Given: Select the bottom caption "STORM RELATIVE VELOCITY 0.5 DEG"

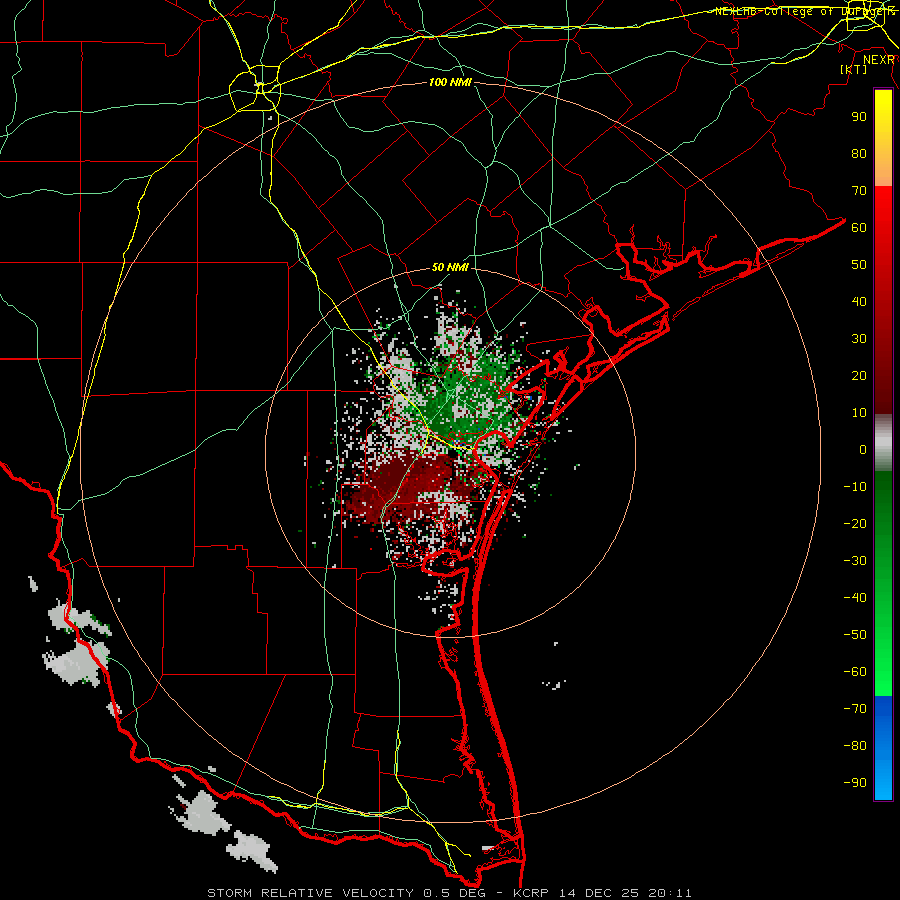Looking at the screenshot, I should [347, 893].
